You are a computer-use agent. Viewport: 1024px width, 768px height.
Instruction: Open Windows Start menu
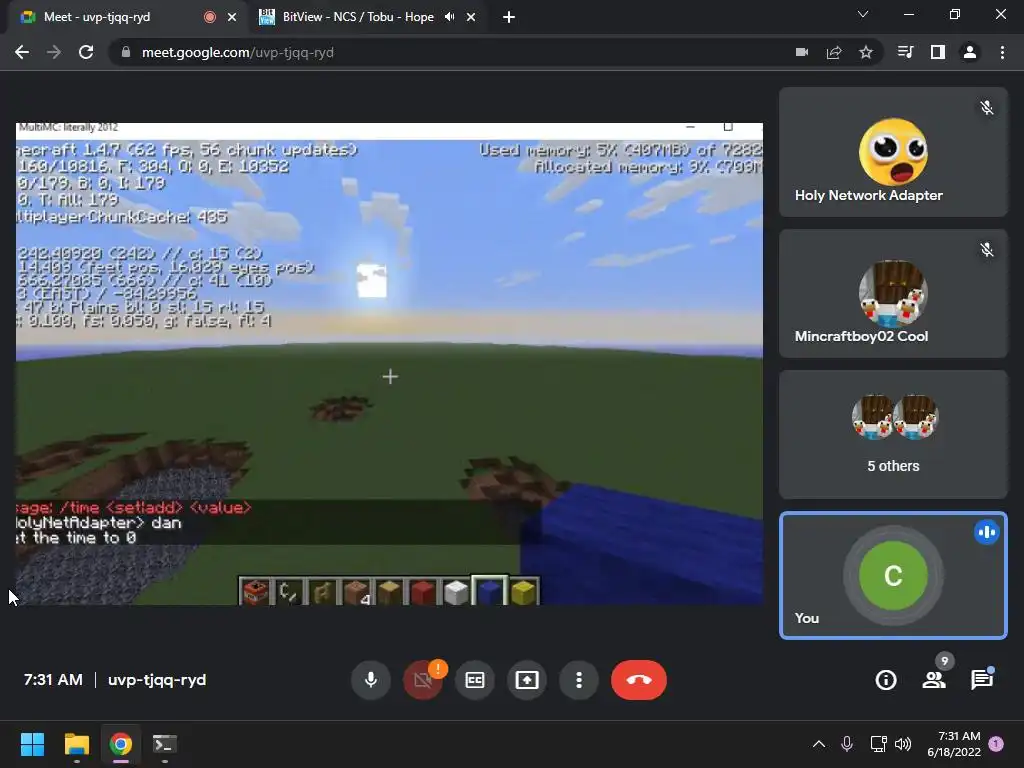[x=32, y=744]
